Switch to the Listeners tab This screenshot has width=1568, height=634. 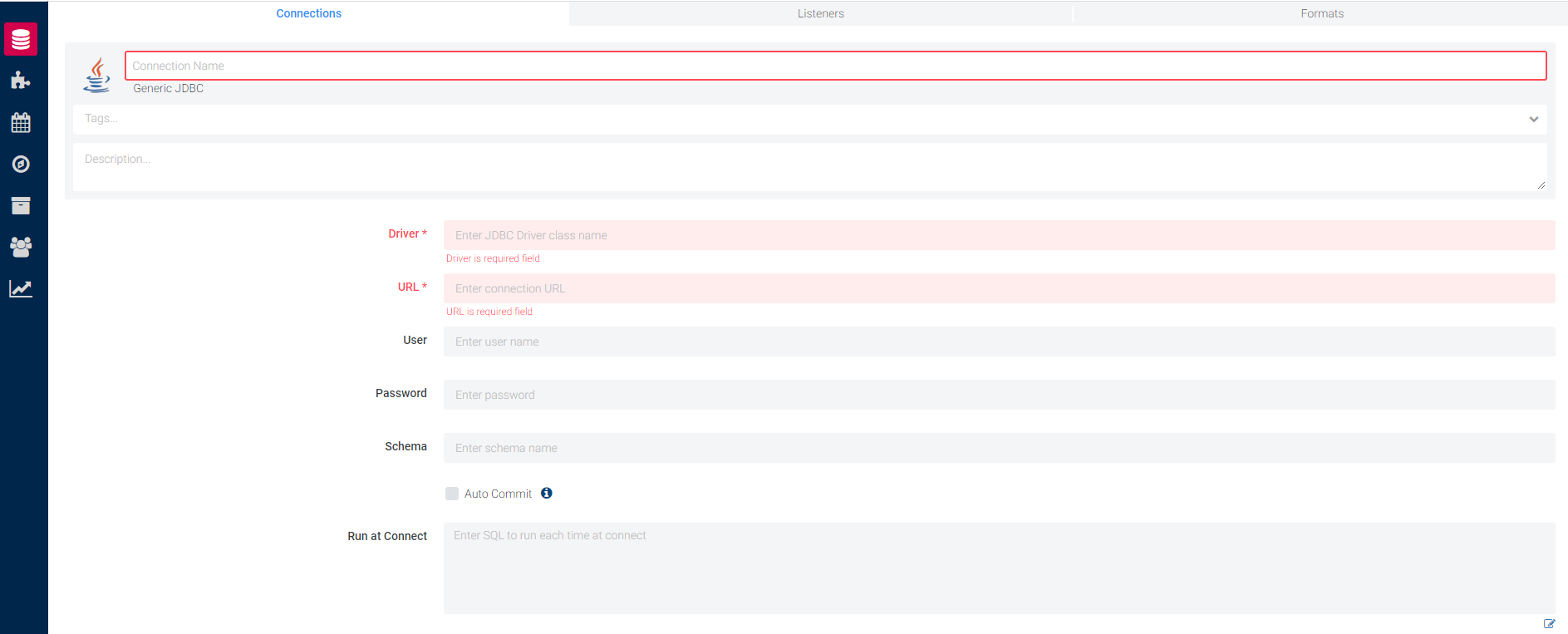pos(820,13)
